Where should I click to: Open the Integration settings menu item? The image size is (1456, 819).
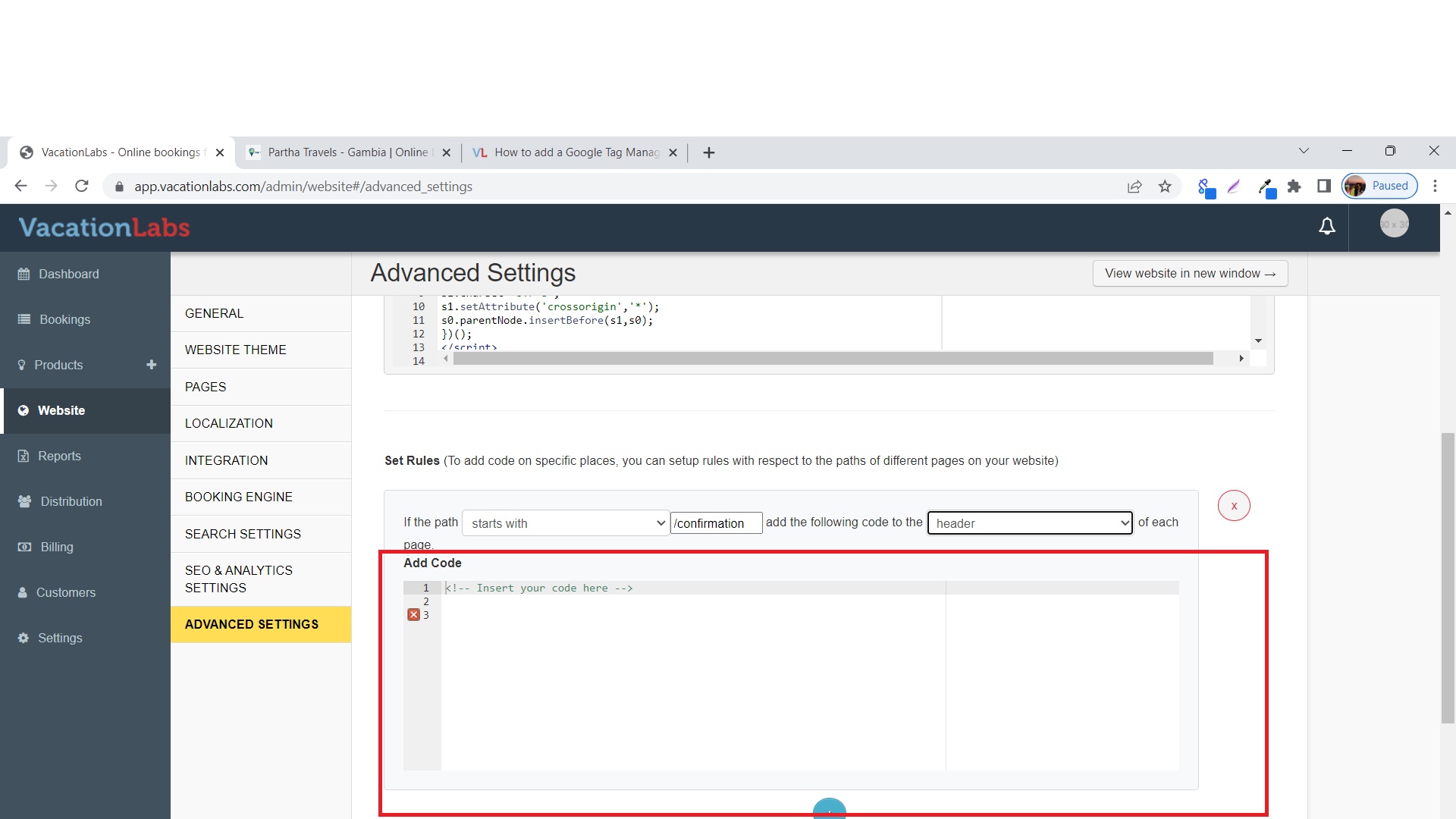[x=226, y=460]
